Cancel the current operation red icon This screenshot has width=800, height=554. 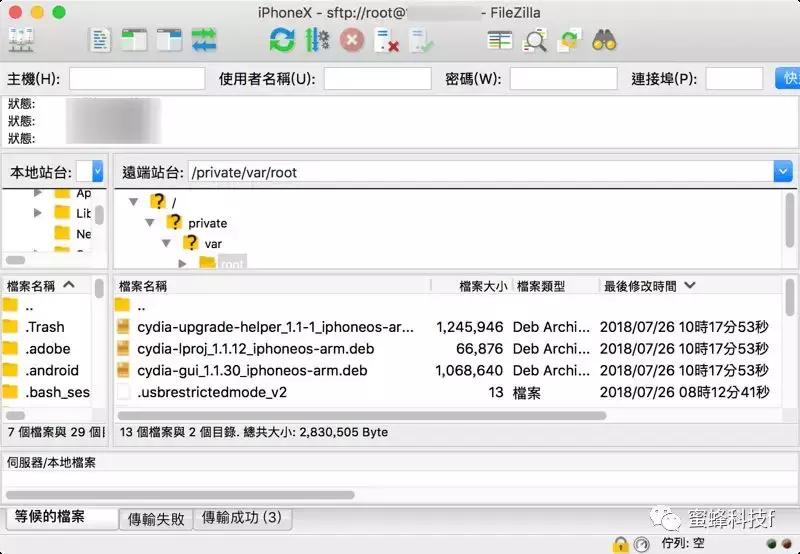pyautogui.click(x=352, y=40)
